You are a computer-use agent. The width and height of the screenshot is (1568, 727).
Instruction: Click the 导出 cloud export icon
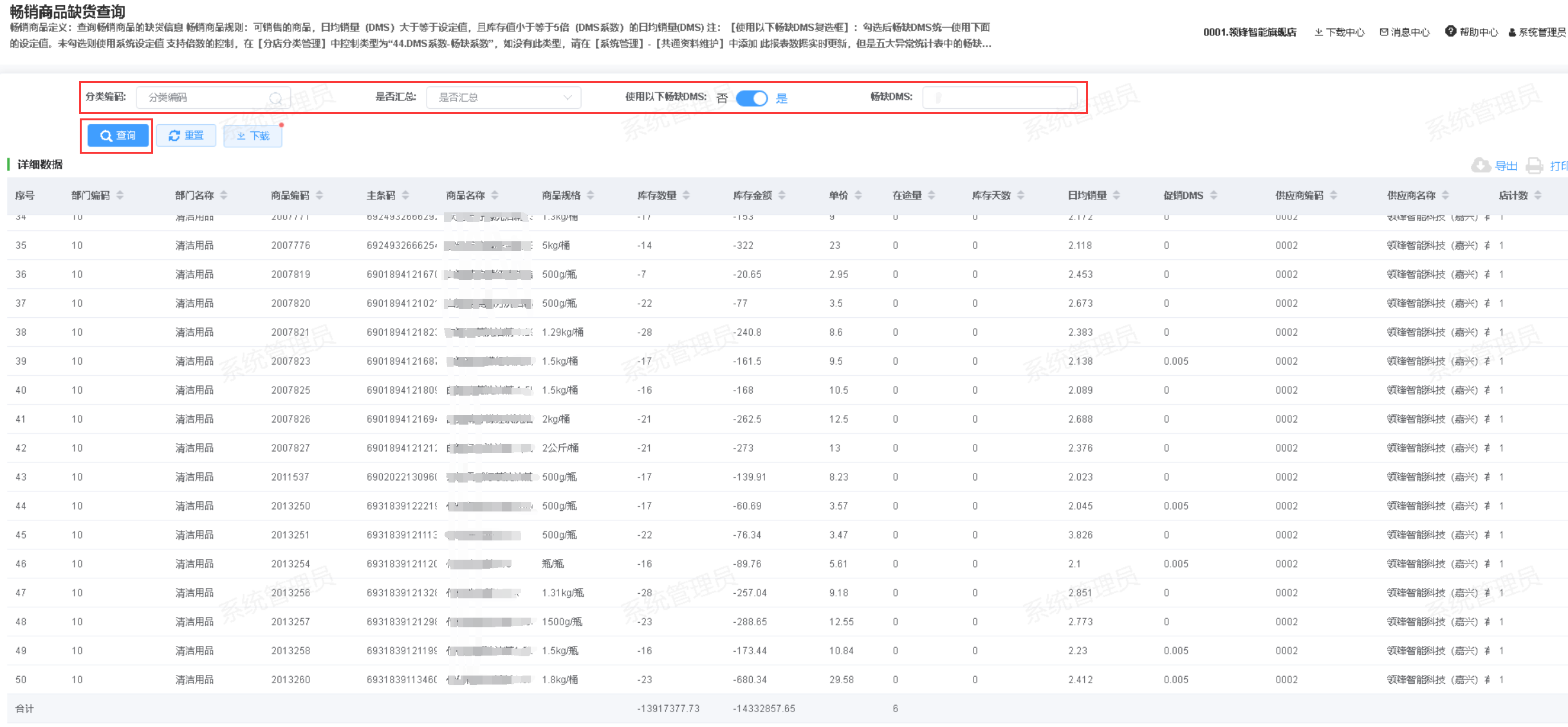click(x=1480, y=165)
